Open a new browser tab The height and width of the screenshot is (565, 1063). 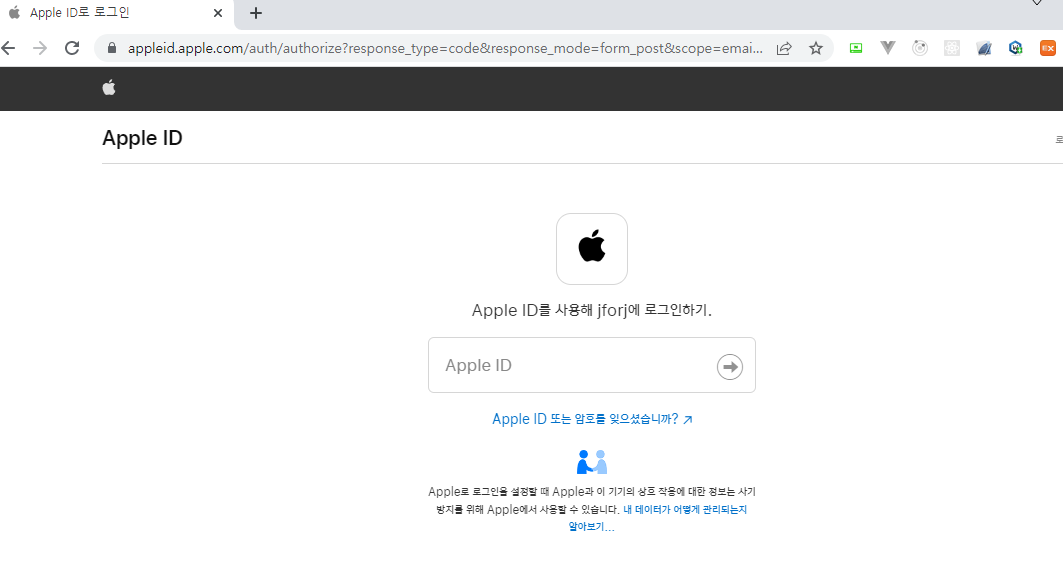pos(256,13)
